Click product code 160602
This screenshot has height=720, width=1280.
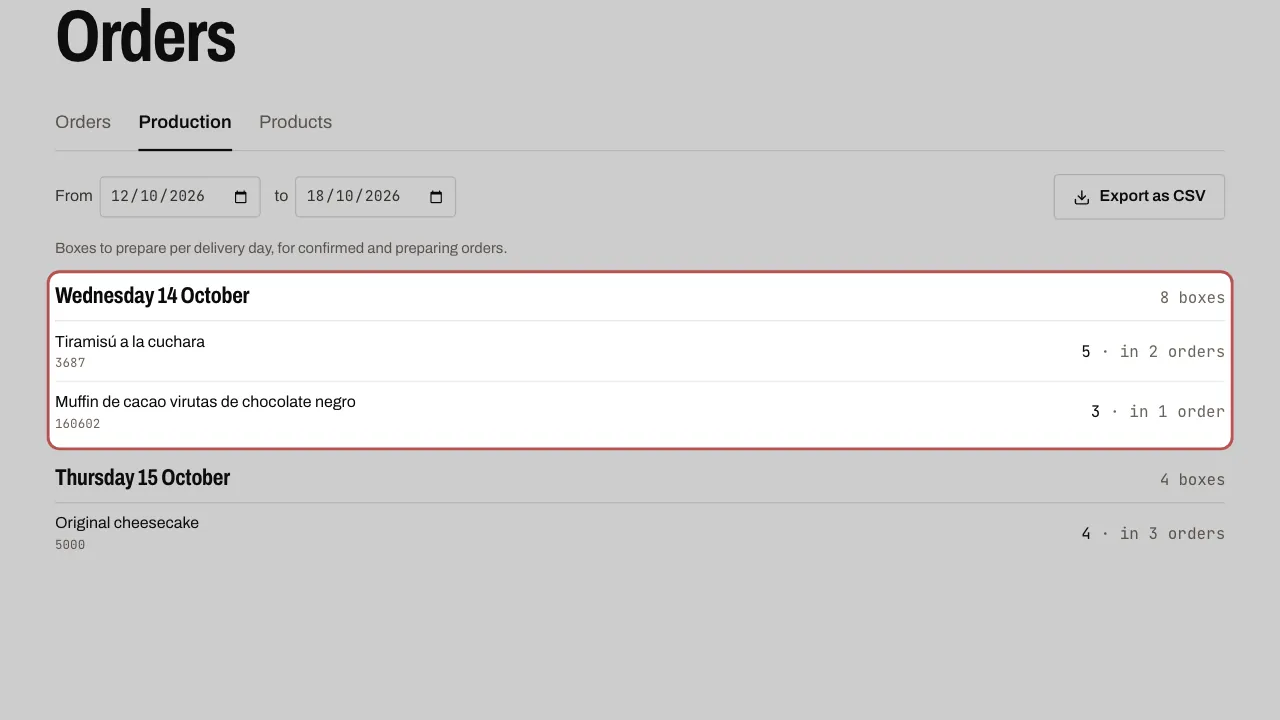pyautogui.click(x=78, y=424)
